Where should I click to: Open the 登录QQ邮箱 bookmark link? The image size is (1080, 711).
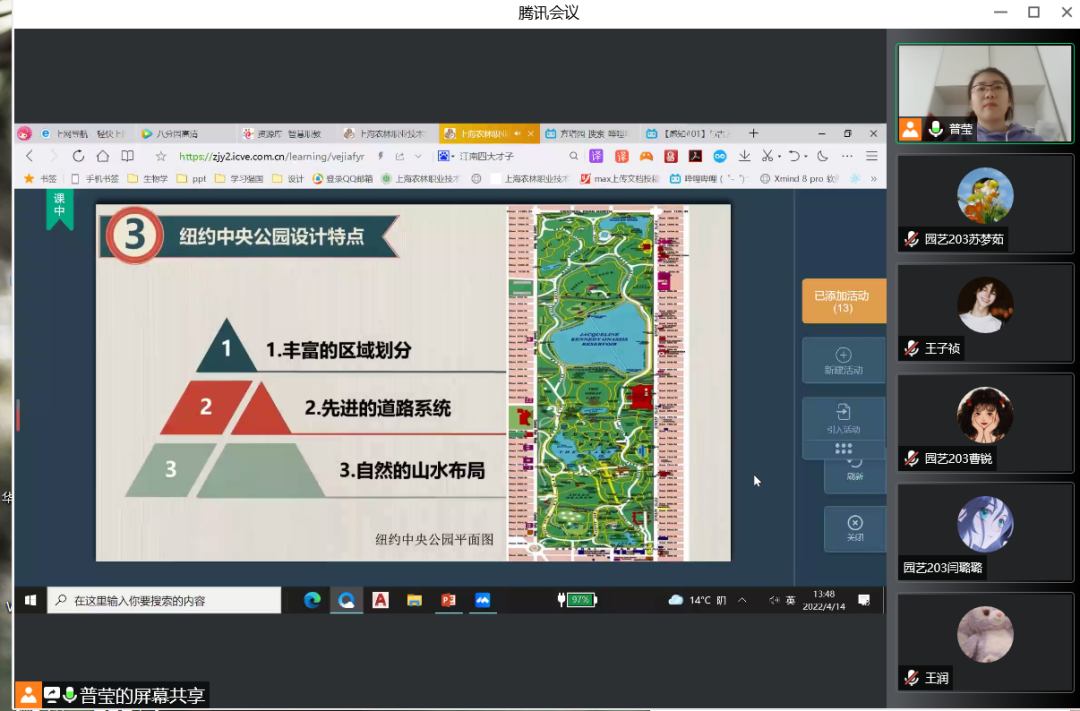click(x=343, y=179)
